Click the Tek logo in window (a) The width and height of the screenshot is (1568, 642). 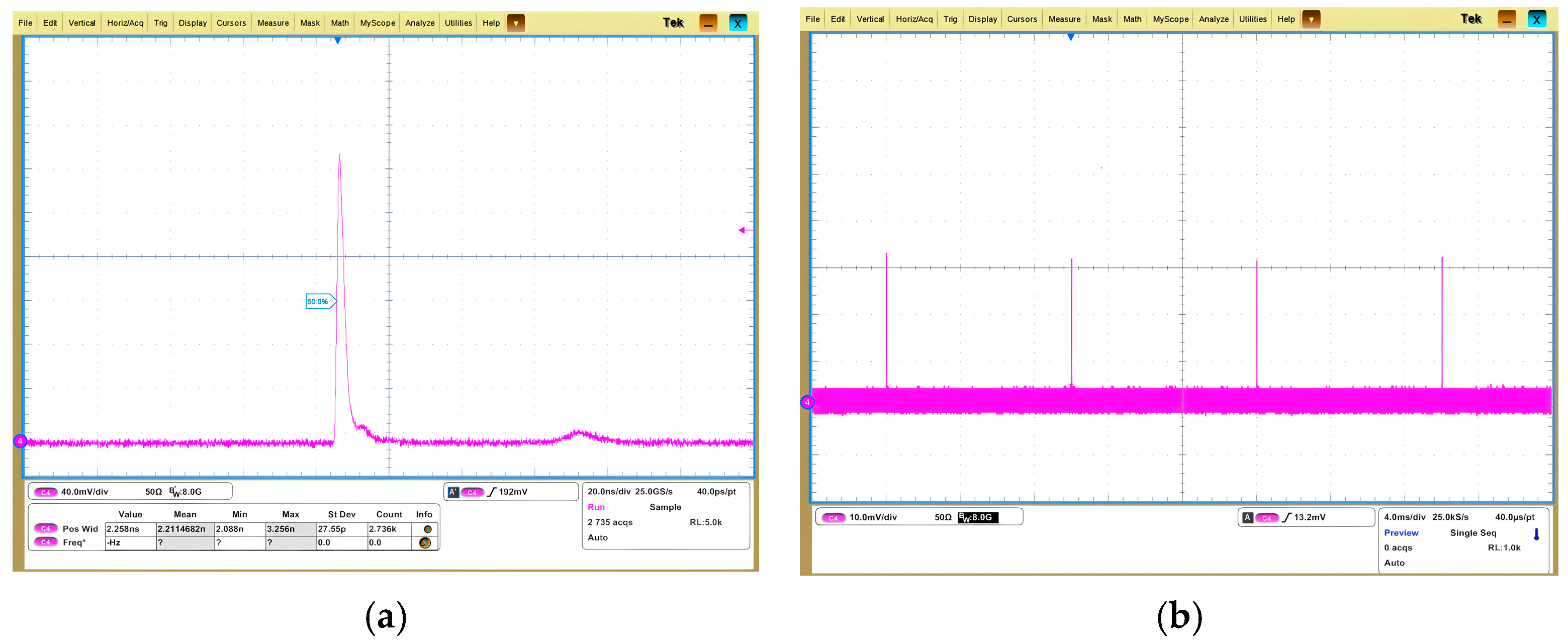[x=673, y=23]
